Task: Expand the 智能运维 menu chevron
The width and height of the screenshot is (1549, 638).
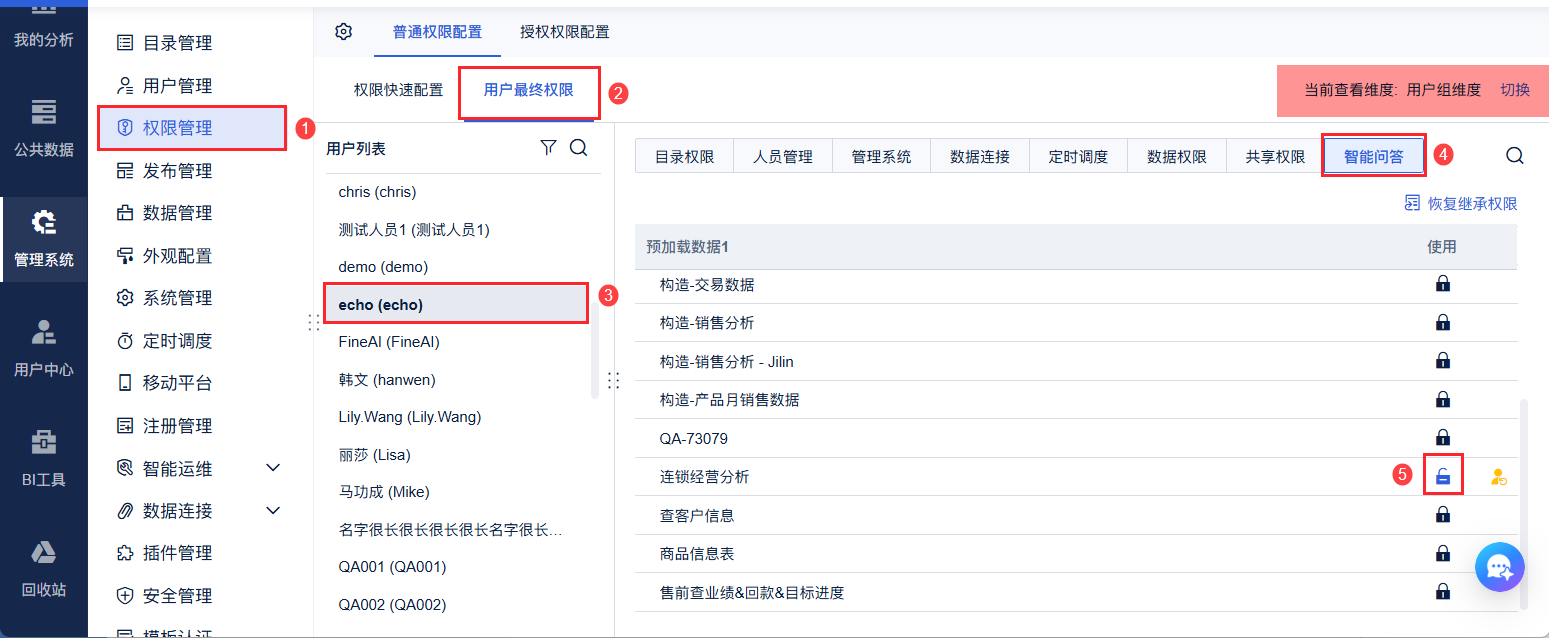Action: 273,468
